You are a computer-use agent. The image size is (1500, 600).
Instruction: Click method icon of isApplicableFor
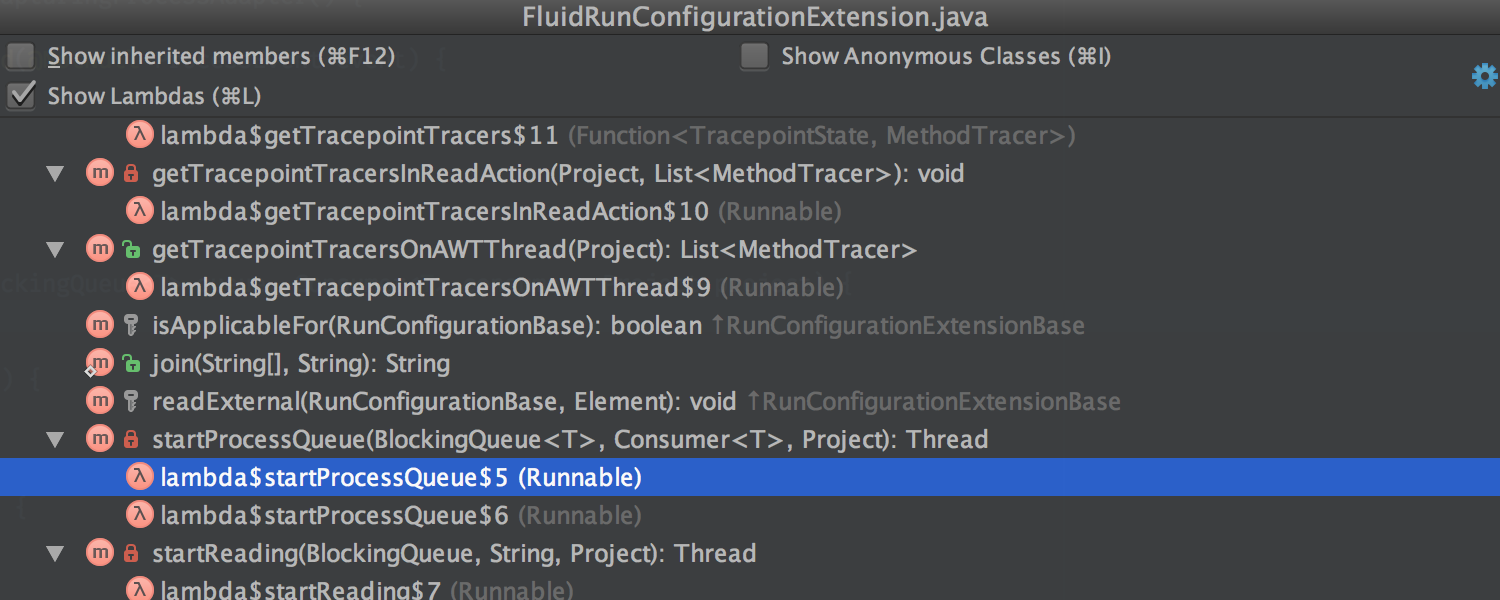tap(100, 325)
